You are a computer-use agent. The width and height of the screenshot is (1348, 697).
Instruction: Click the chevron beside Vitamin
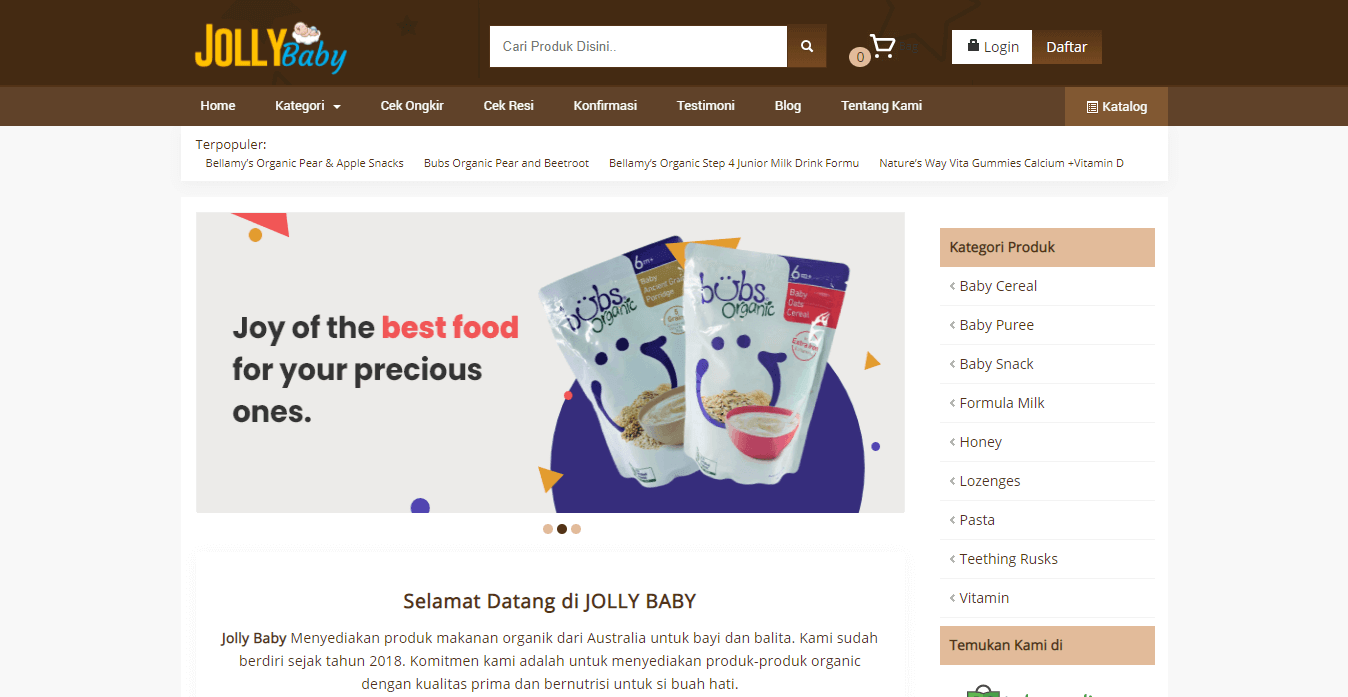click(952, 598)
